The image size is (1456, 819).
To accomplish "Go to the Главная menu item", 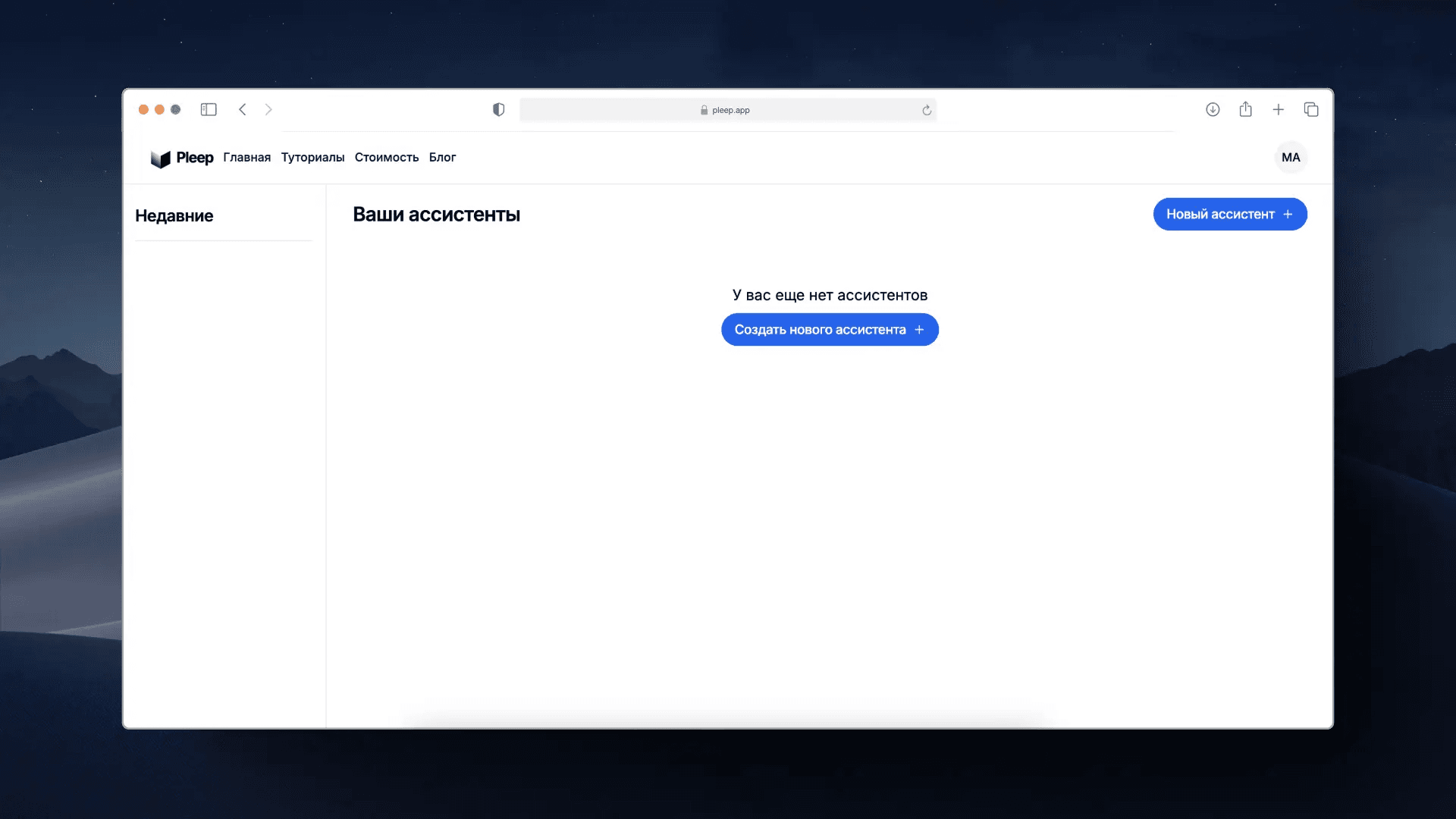I will pos(246,158).
